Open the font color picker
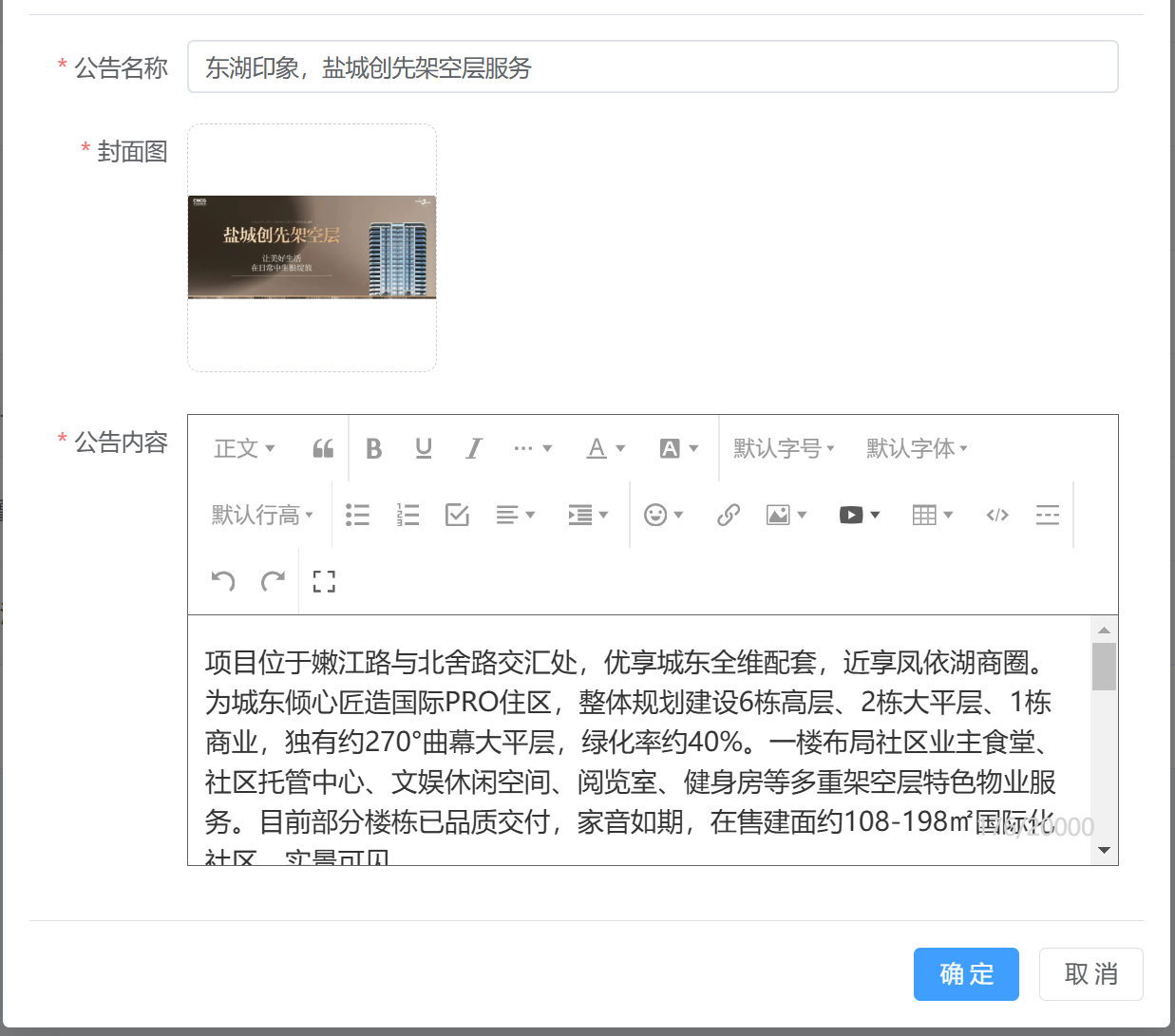This screenshot has width=1175, height=1036. point(605,448)
